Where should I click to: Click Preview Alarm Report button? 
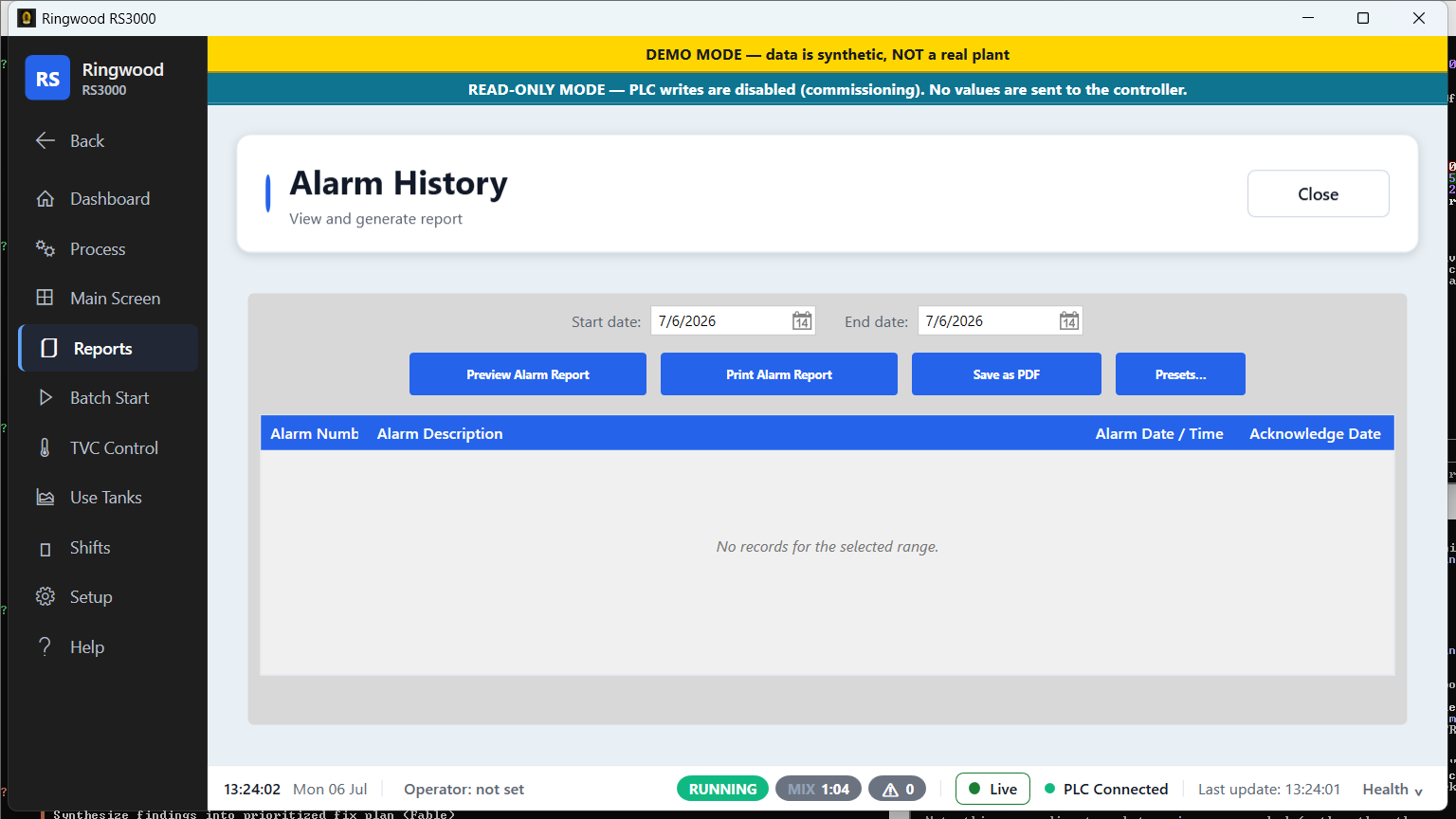pyautogui.click(x=528, y=374)
